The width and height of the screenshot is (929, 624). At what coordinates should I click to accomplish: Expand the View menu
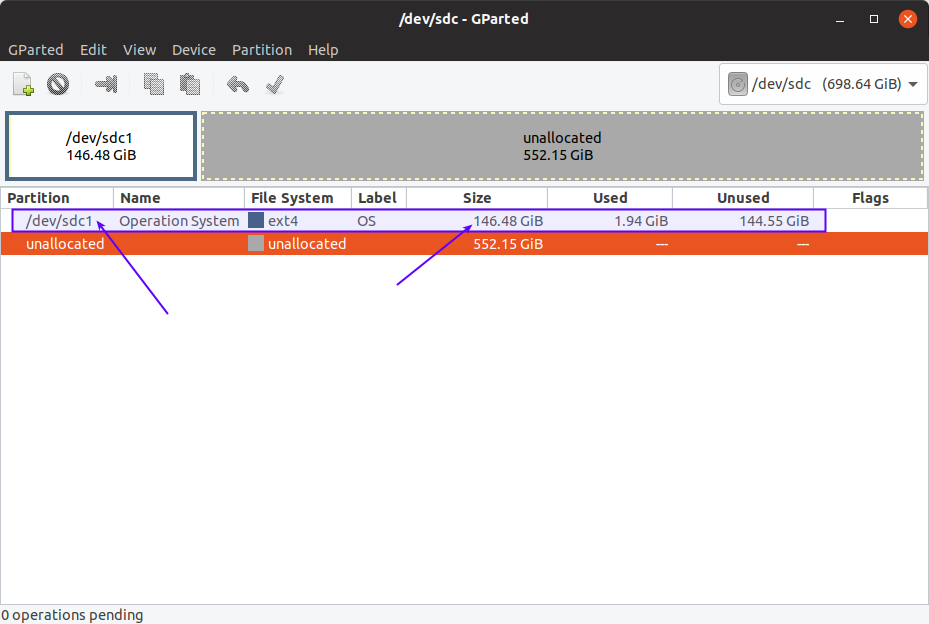click(x=139, y=50)
